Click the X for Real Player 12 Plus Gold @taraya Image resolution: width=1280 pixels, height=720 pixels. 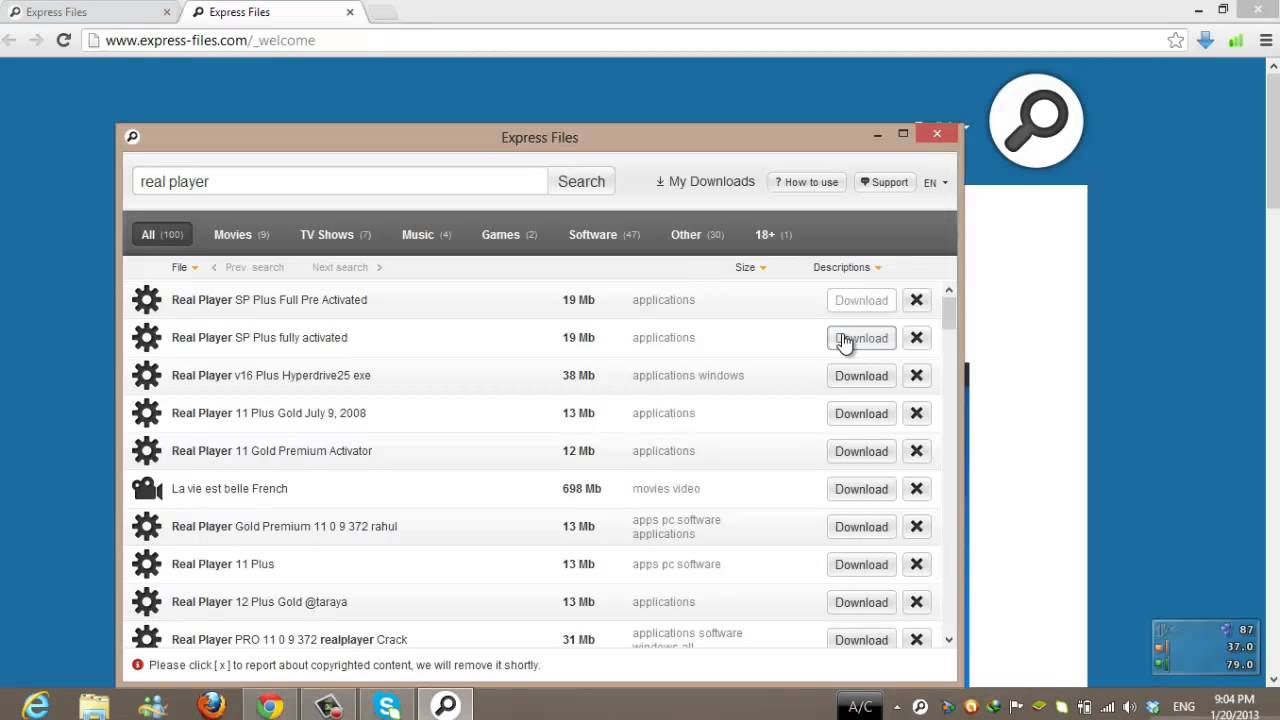coord(916,602)
